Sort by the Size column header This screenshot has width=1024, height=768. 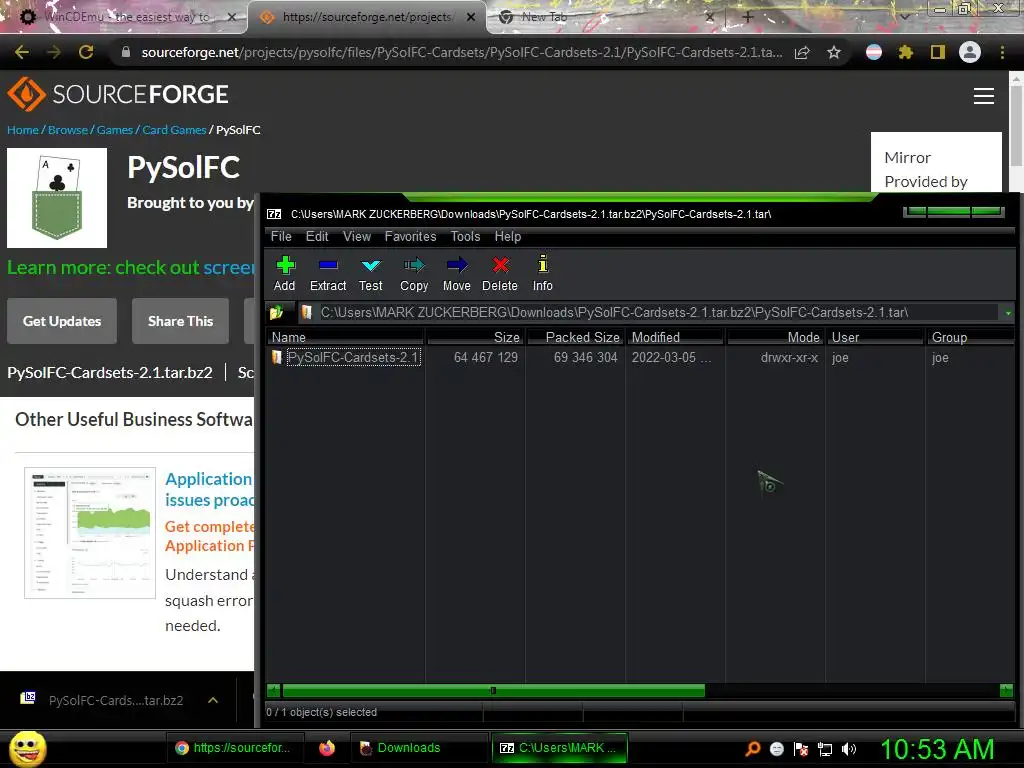point(475,337)
